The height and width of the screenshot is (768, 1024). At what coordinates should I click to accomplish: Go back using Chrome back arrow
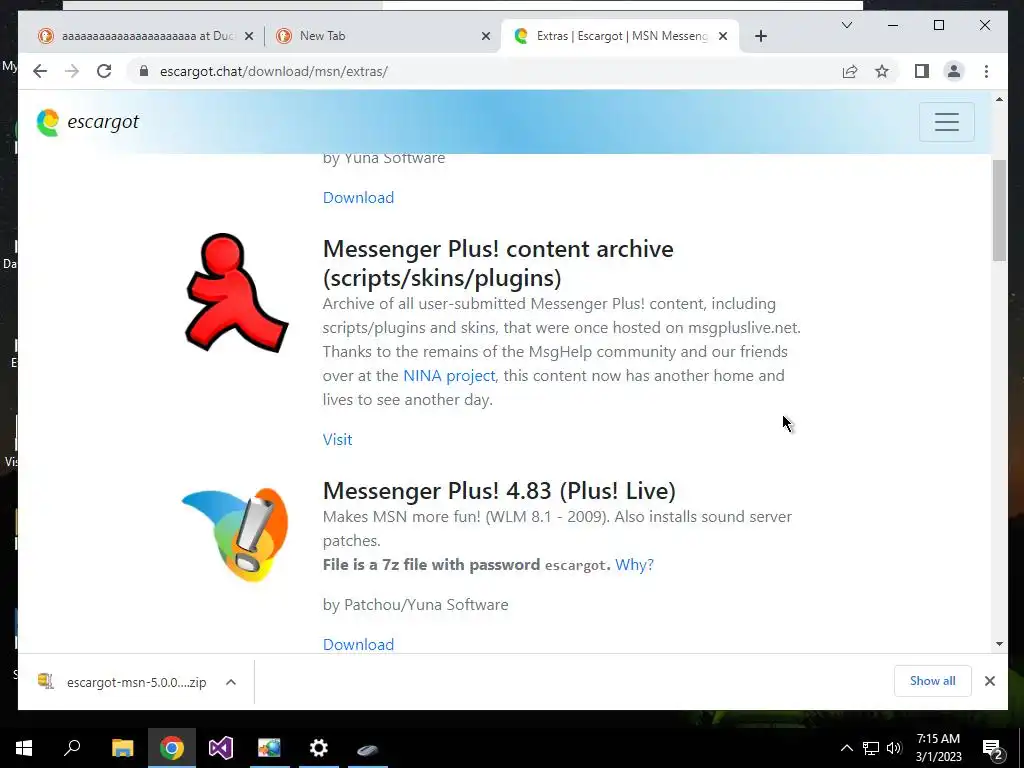click(x=40, y=71)
